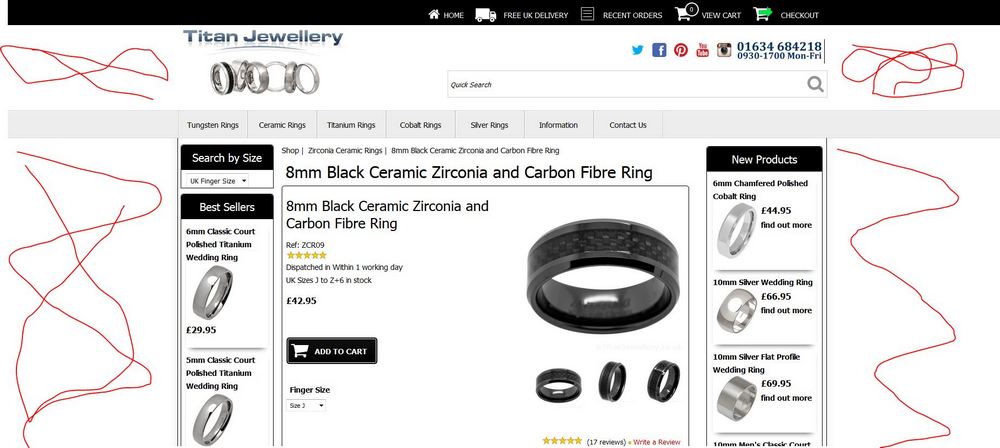Screen dimensions: 1000x448
Task: Click the Home house icon
Action: tap(434, 14)
